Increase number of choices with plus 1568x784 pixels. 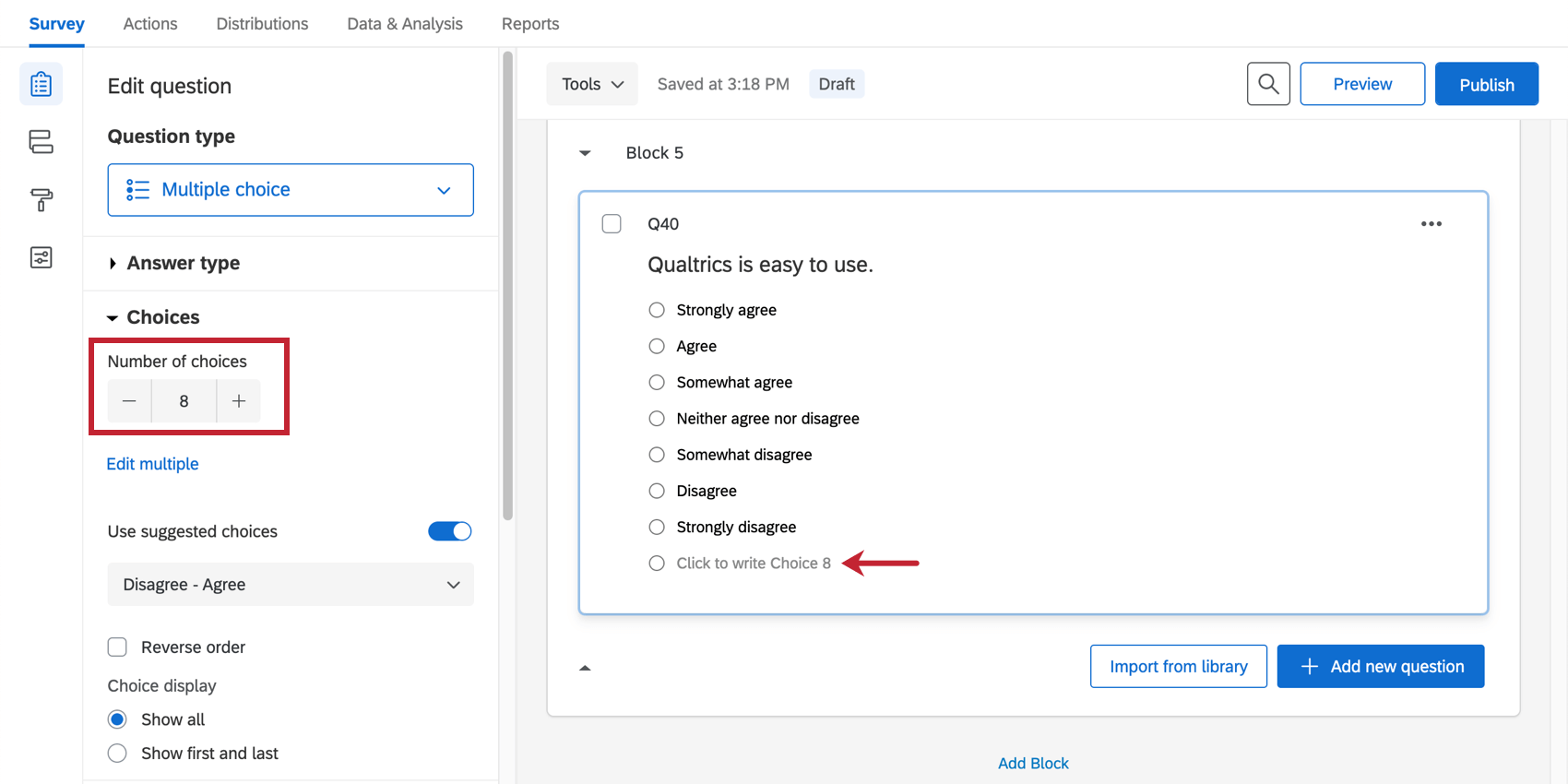239,401
